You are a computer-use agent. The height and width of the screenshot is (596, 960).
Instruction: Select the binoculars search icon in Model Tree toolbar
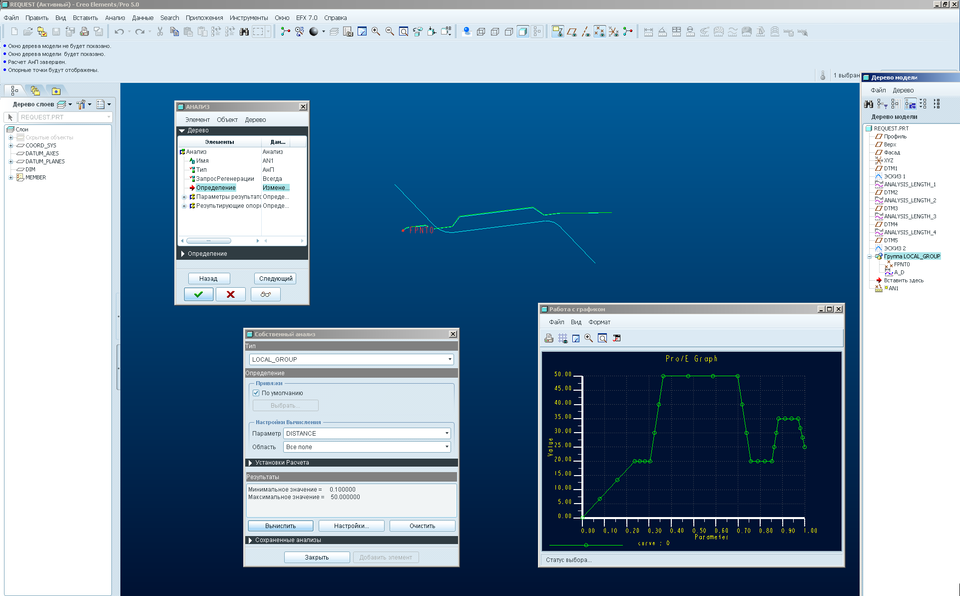870,104
